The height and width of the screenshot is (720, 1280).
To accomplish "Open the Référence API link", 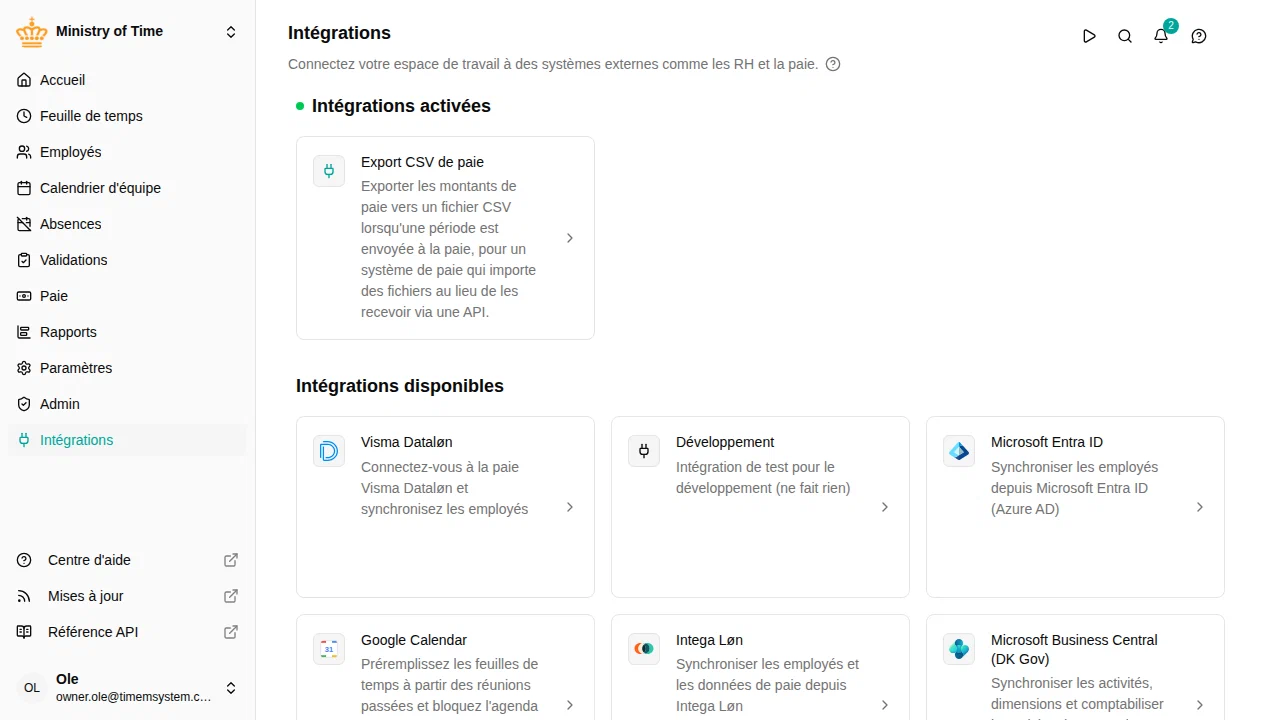I will [127, 632].
